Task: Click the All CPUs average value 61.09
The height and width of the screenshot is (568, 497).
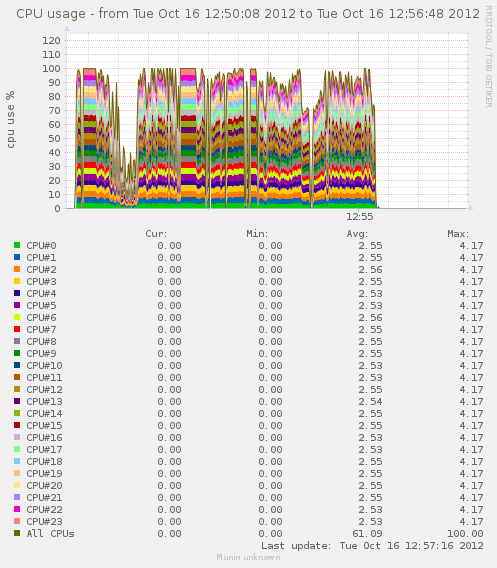Action: point(367,534)
